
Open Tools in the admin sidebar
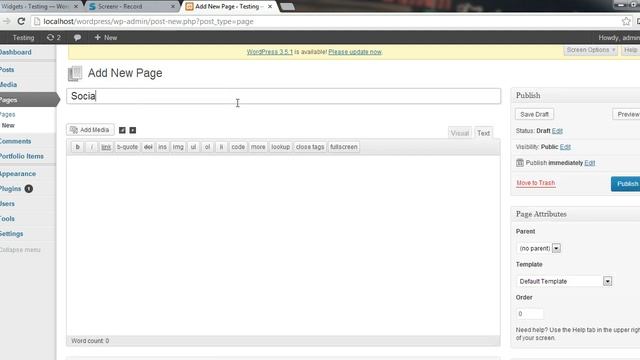[x=7, y=219]
